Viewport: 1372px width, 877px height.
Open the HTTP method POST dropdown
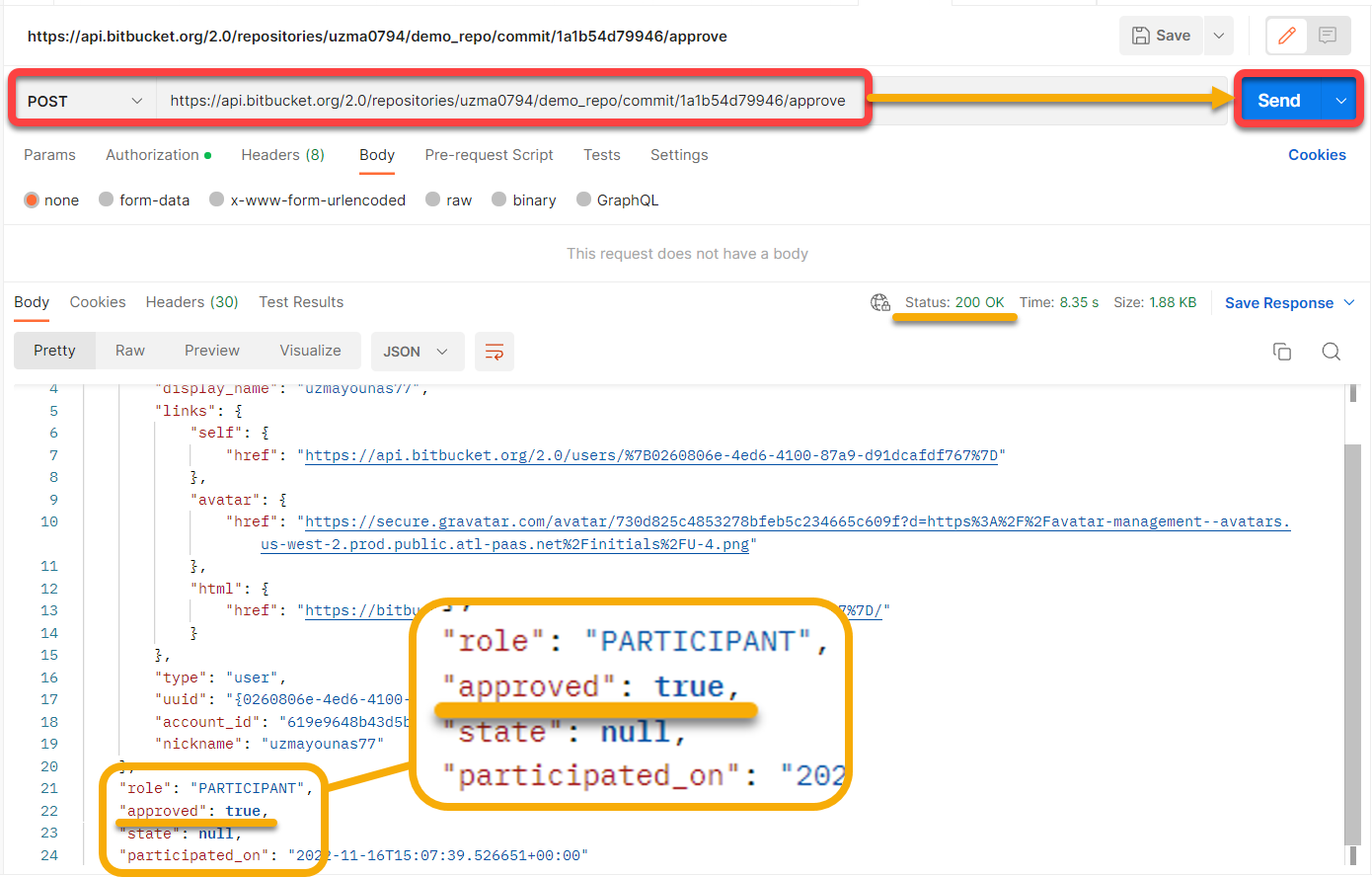(x=85, y=101)
